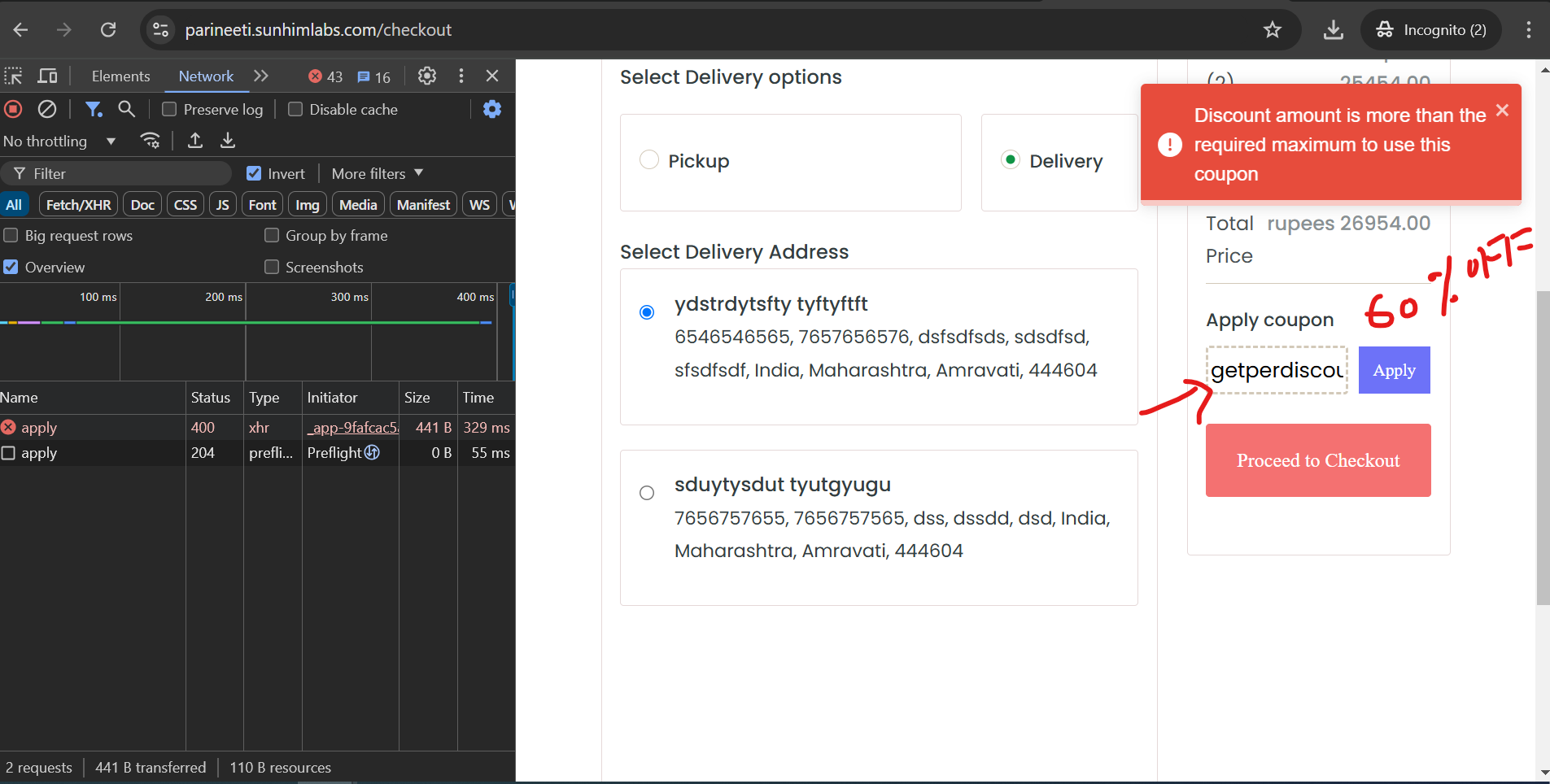Toggle the device toolbar icon
This screenshot has height=784, width=1550.
tap(48, 76)
